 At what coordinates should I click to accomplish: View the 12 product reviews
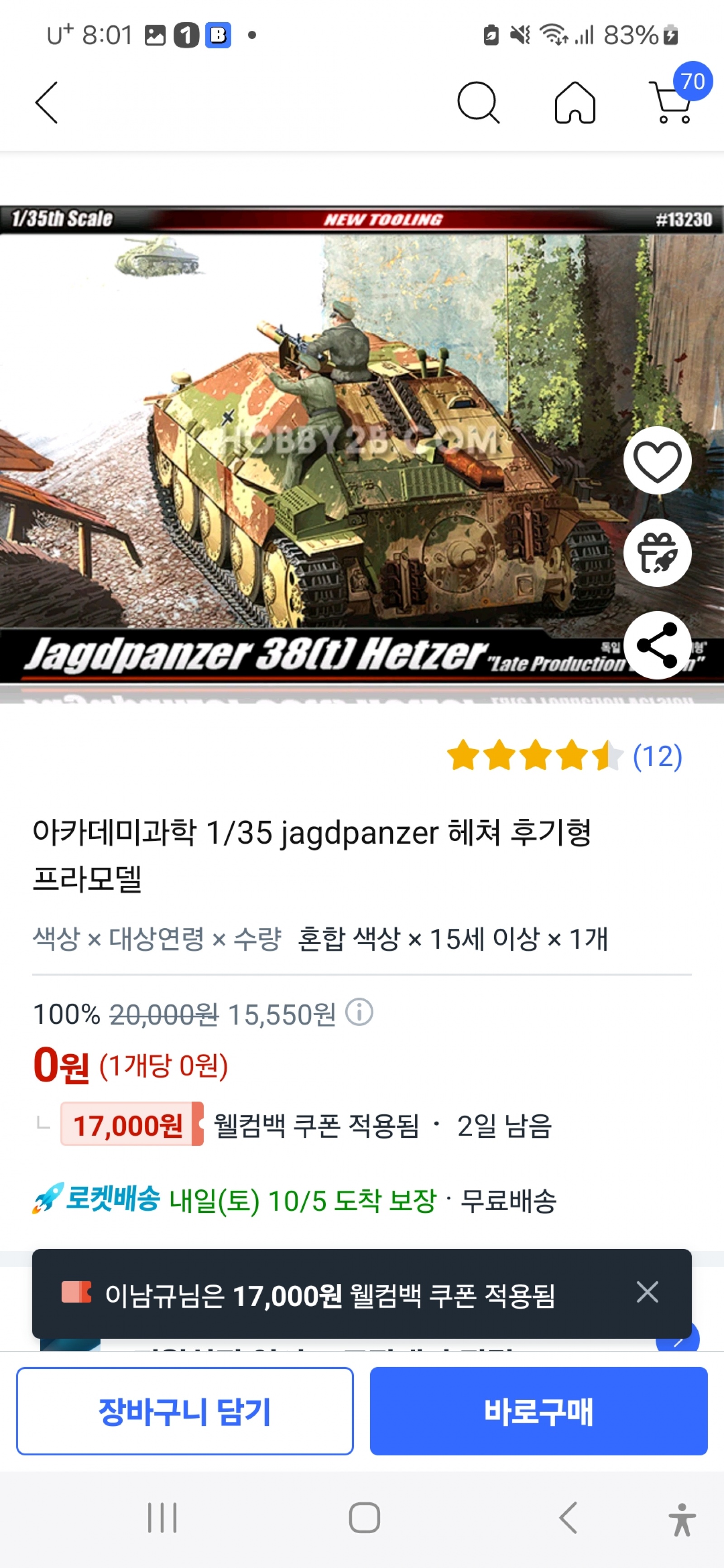pyautogui.click(x=657, y=756)
